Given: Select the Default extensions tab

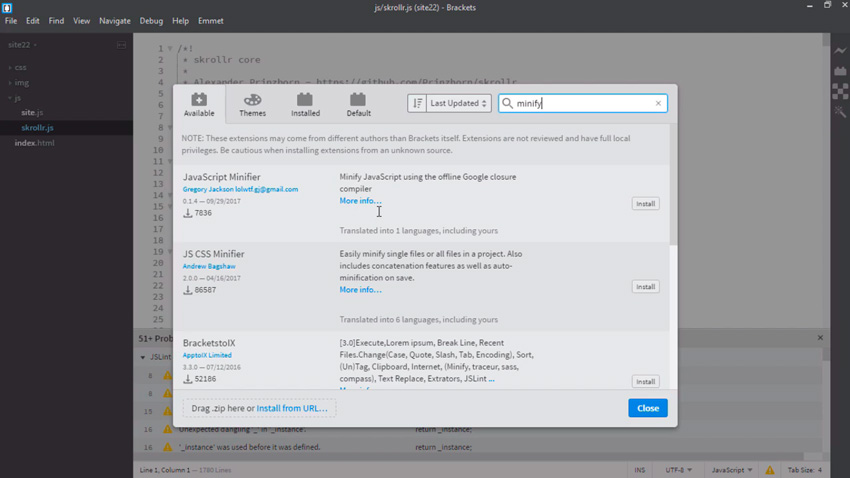Looking at the screenshot, I should (x=358, y=104).
